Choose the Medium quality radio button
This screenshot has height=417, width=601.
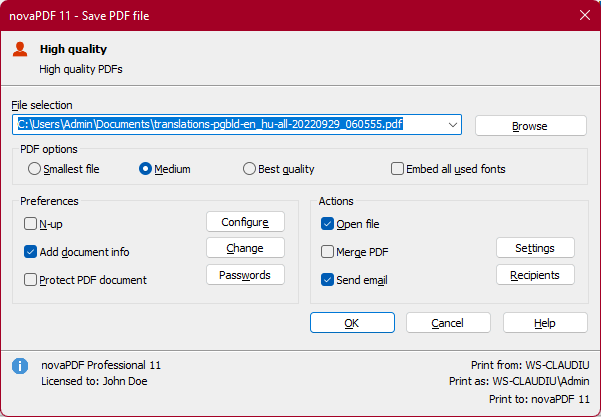(145, 169)
